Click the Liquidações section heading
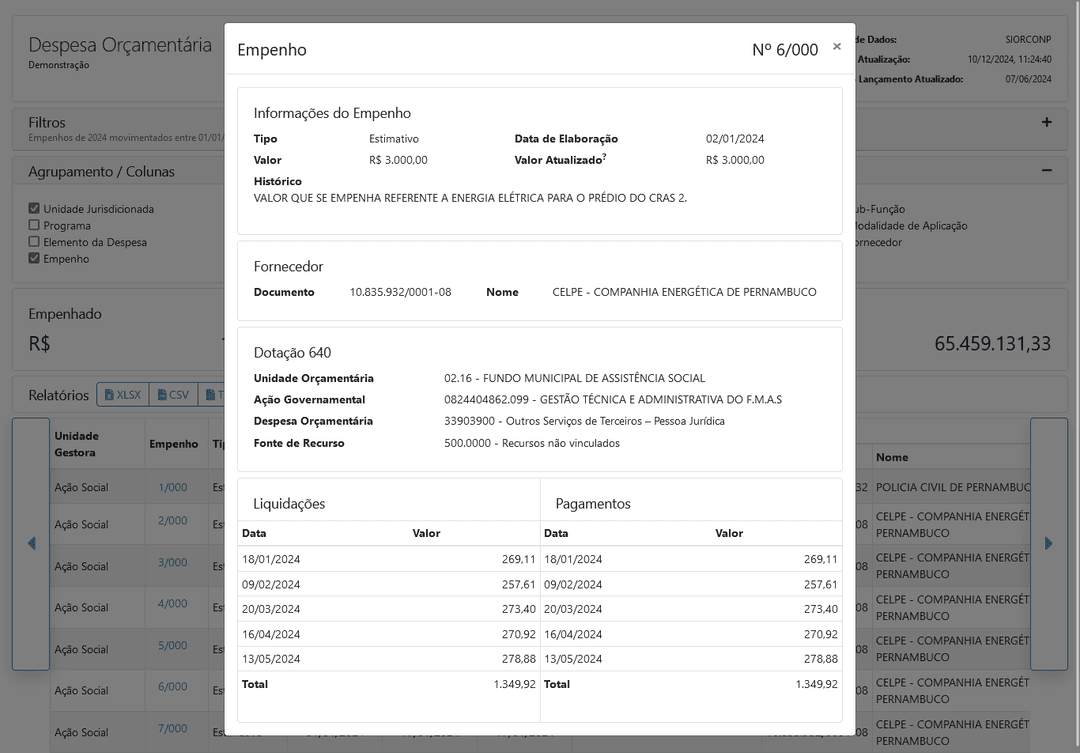The height and width of the screenshot is (753, 1080). coord(289,504)
